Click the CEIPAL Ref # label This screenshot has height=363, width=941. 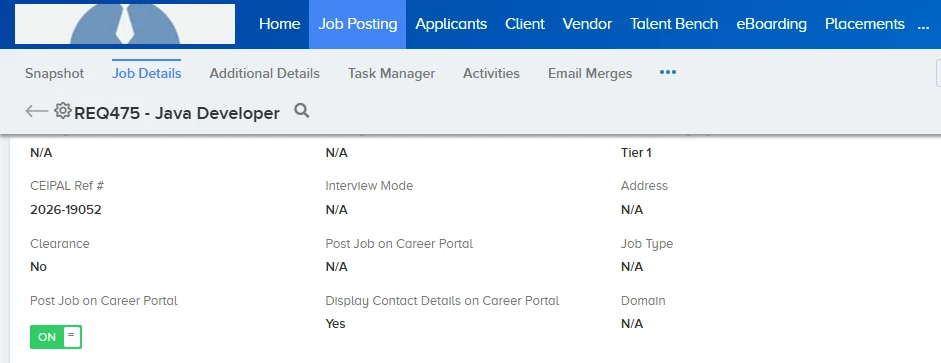coord(67,186)
